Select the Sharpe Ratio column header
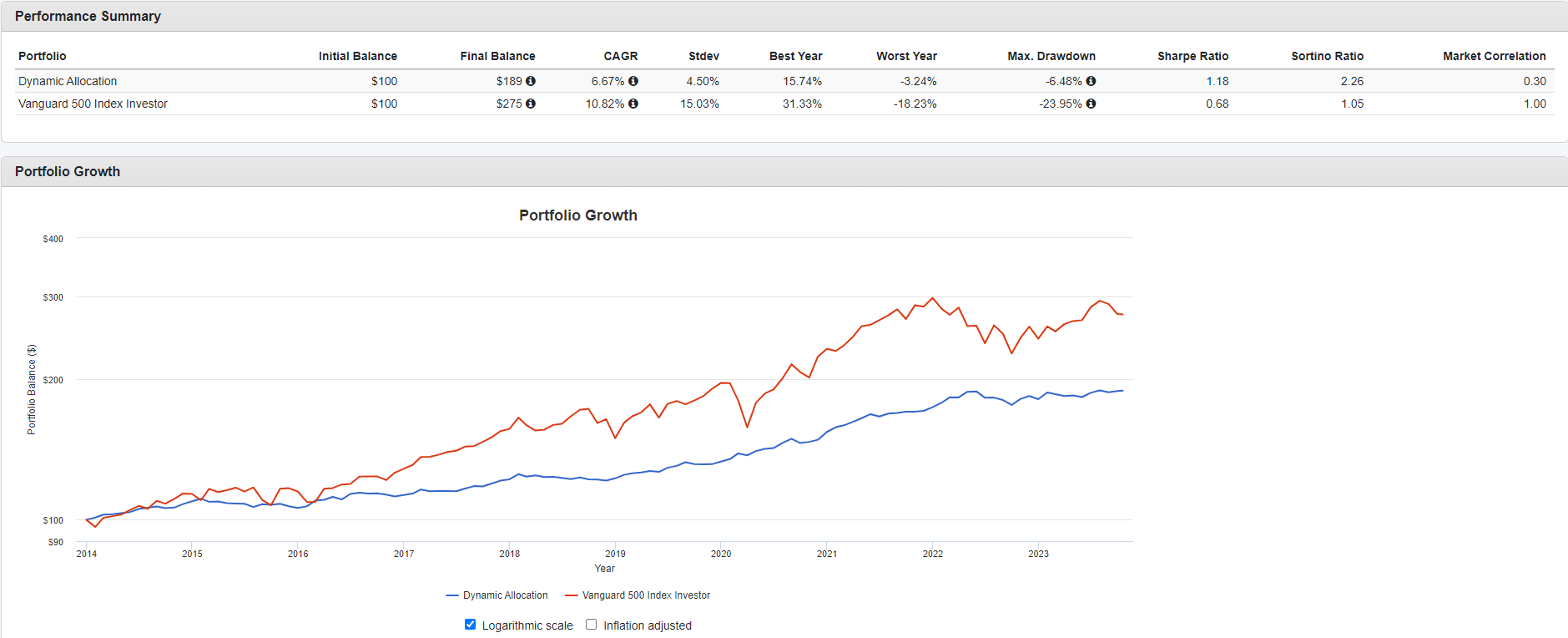 (1192, 56)
